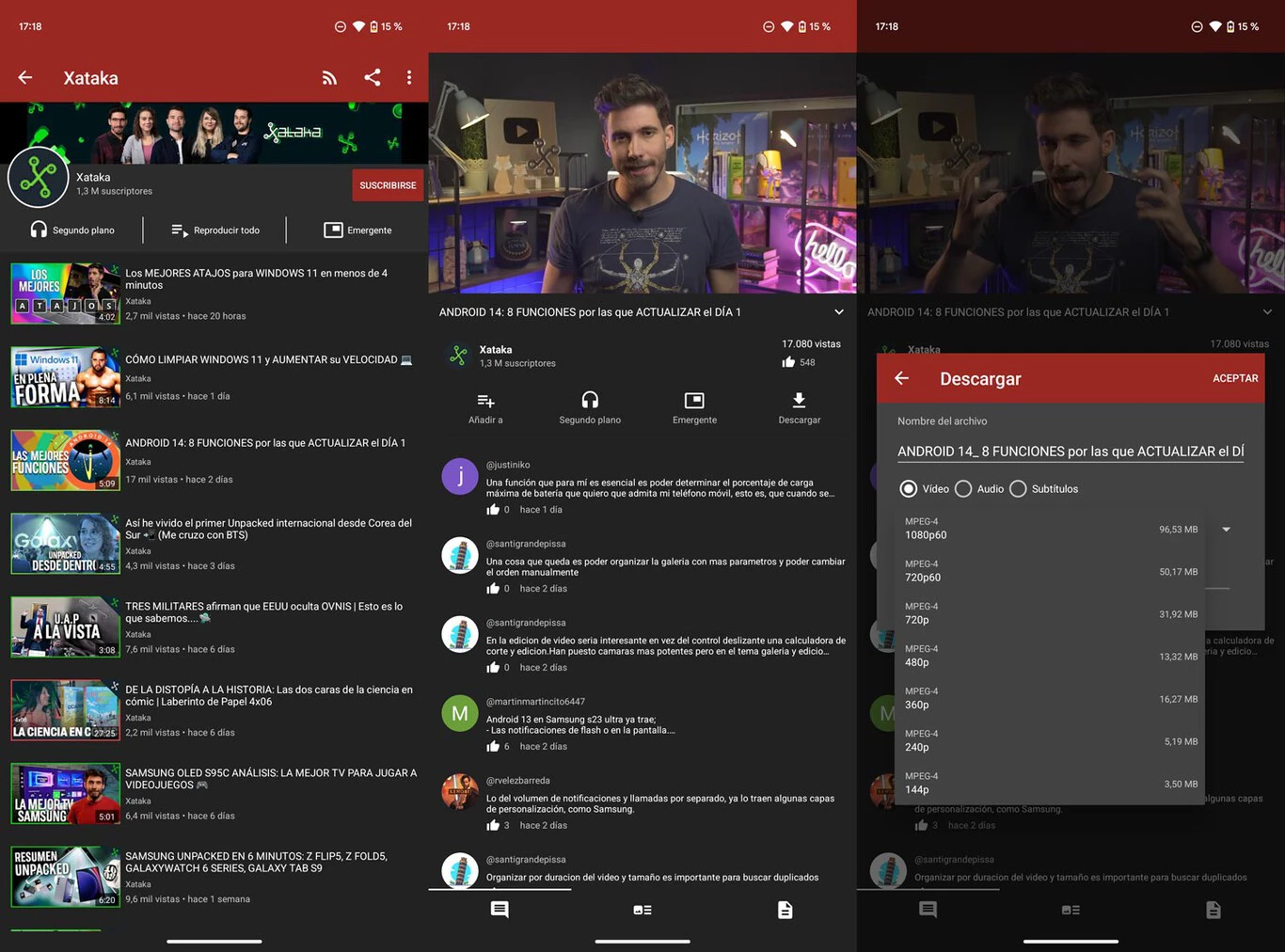Share the Xataka channel
This screenshot has width=1285, height=952.
(373, 78)
